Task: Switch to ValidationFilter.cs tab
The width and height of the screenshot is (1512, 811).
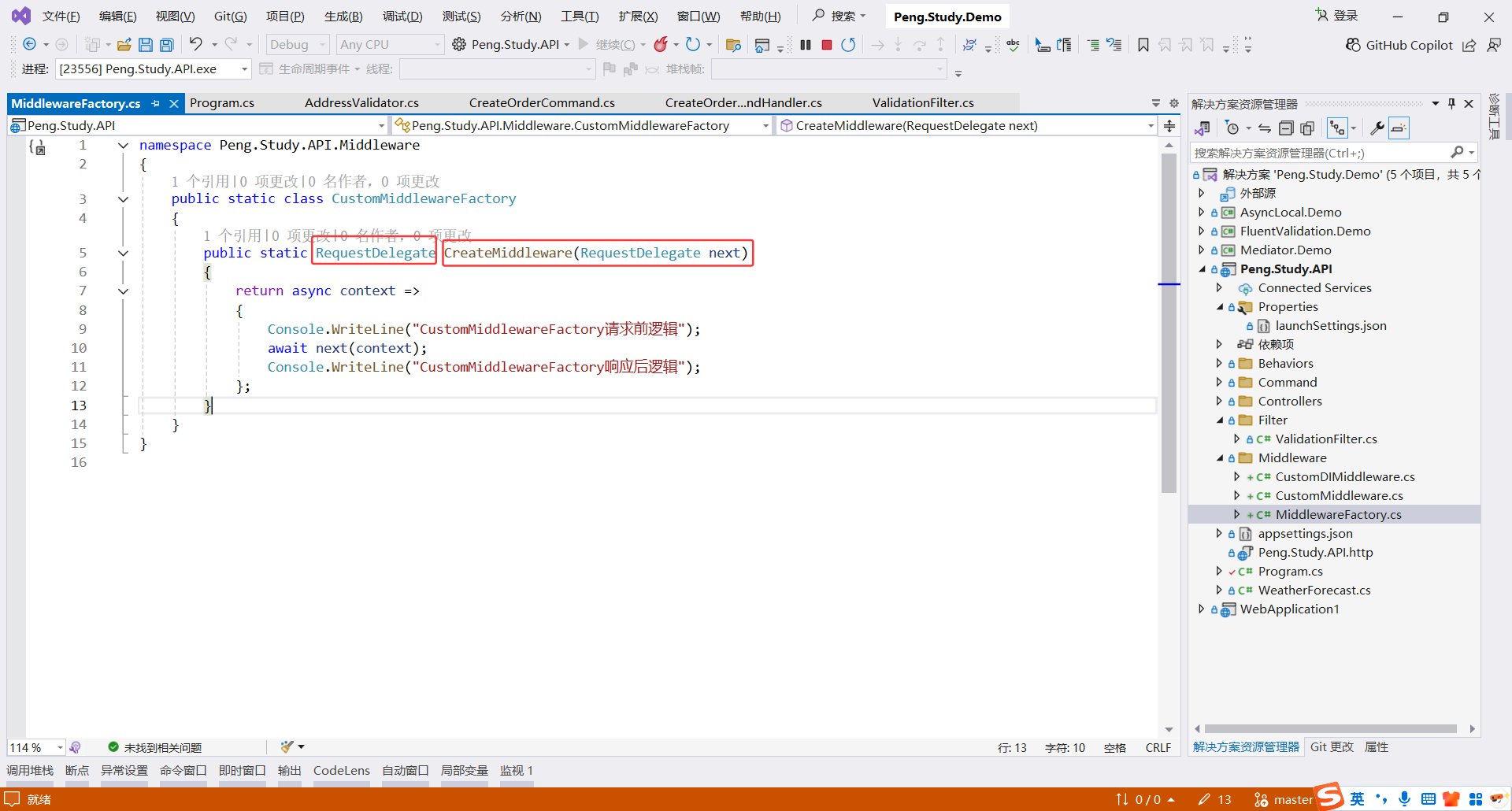Action: [x=923, y=103]
